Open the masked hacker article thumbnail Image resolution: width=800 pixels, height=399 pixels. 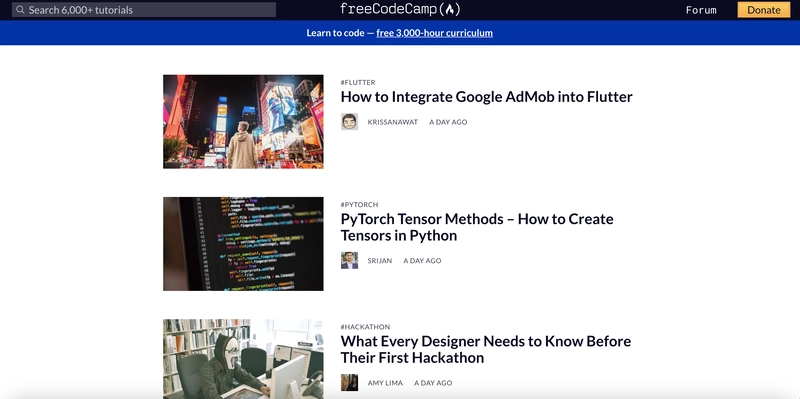pyautogui.click(x=243, y=359)
